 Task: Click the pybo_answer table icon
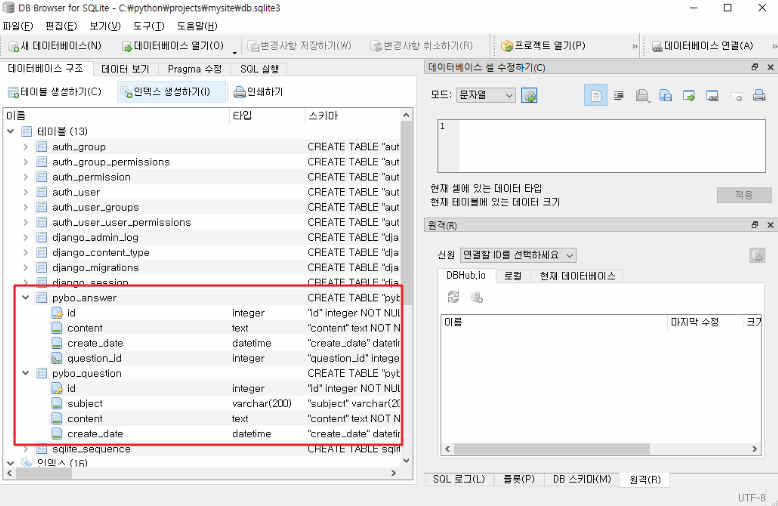[x=42, y=298]
